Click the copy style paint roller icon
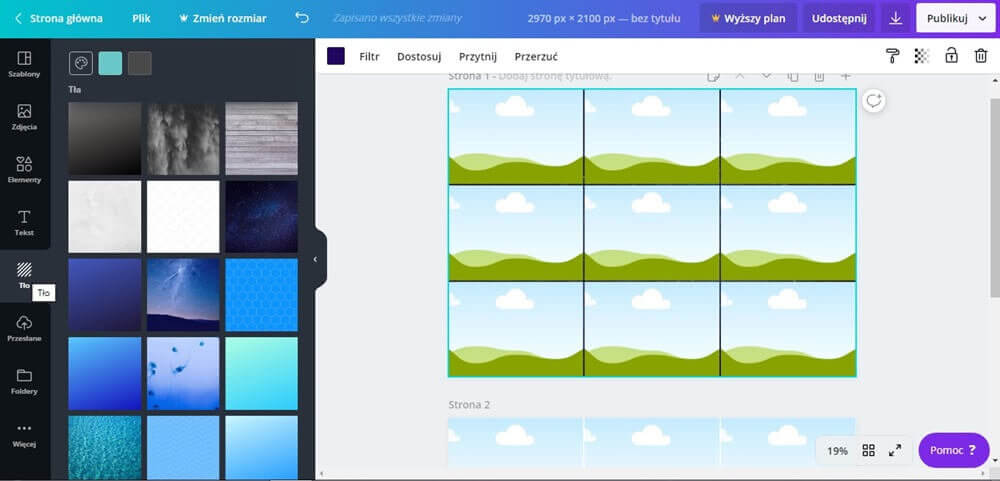This screenshot has height=481, width=1000. pos(893,56)
